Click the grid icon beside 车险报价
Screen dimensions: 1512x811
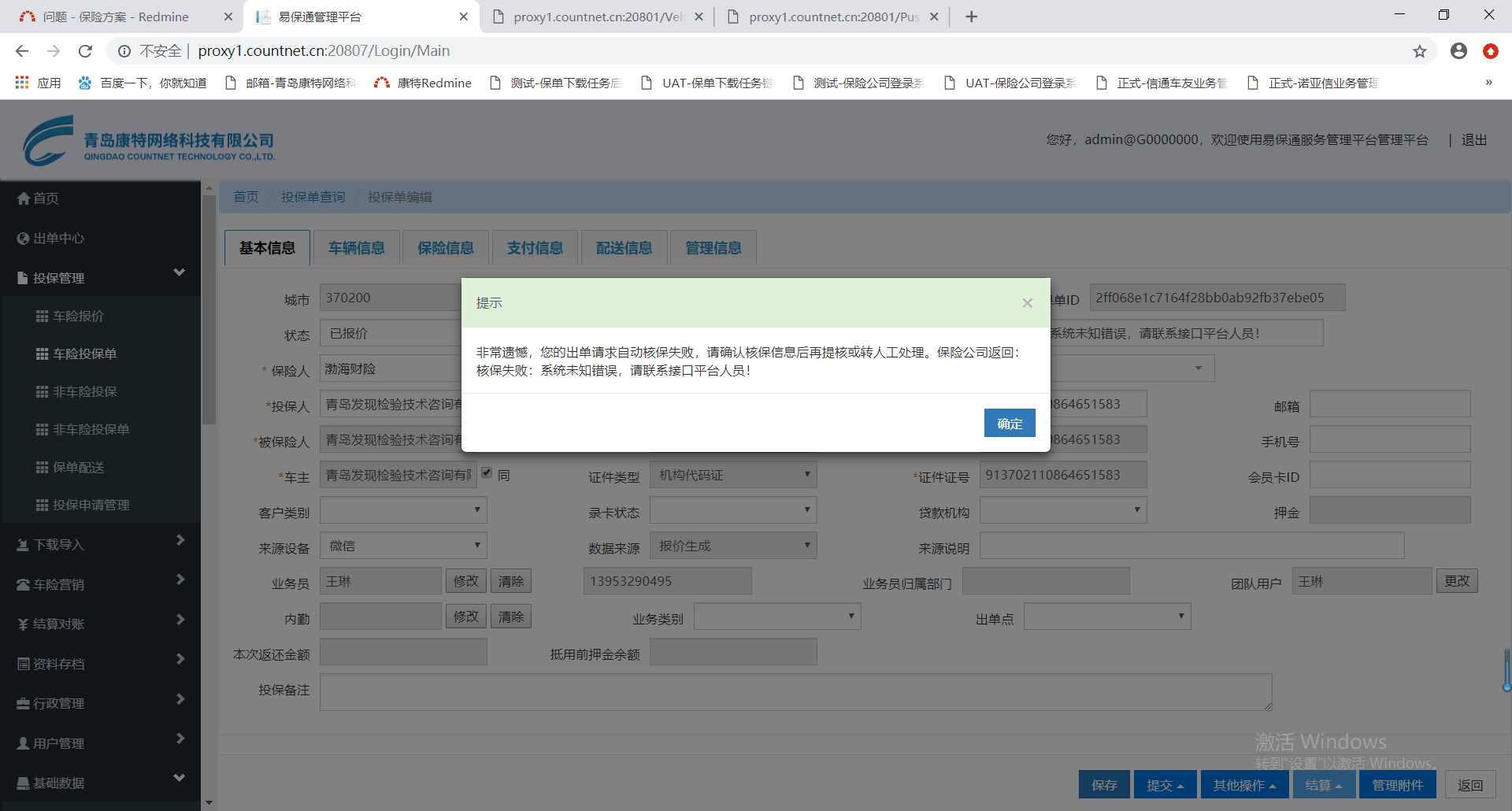coord(43,317)
